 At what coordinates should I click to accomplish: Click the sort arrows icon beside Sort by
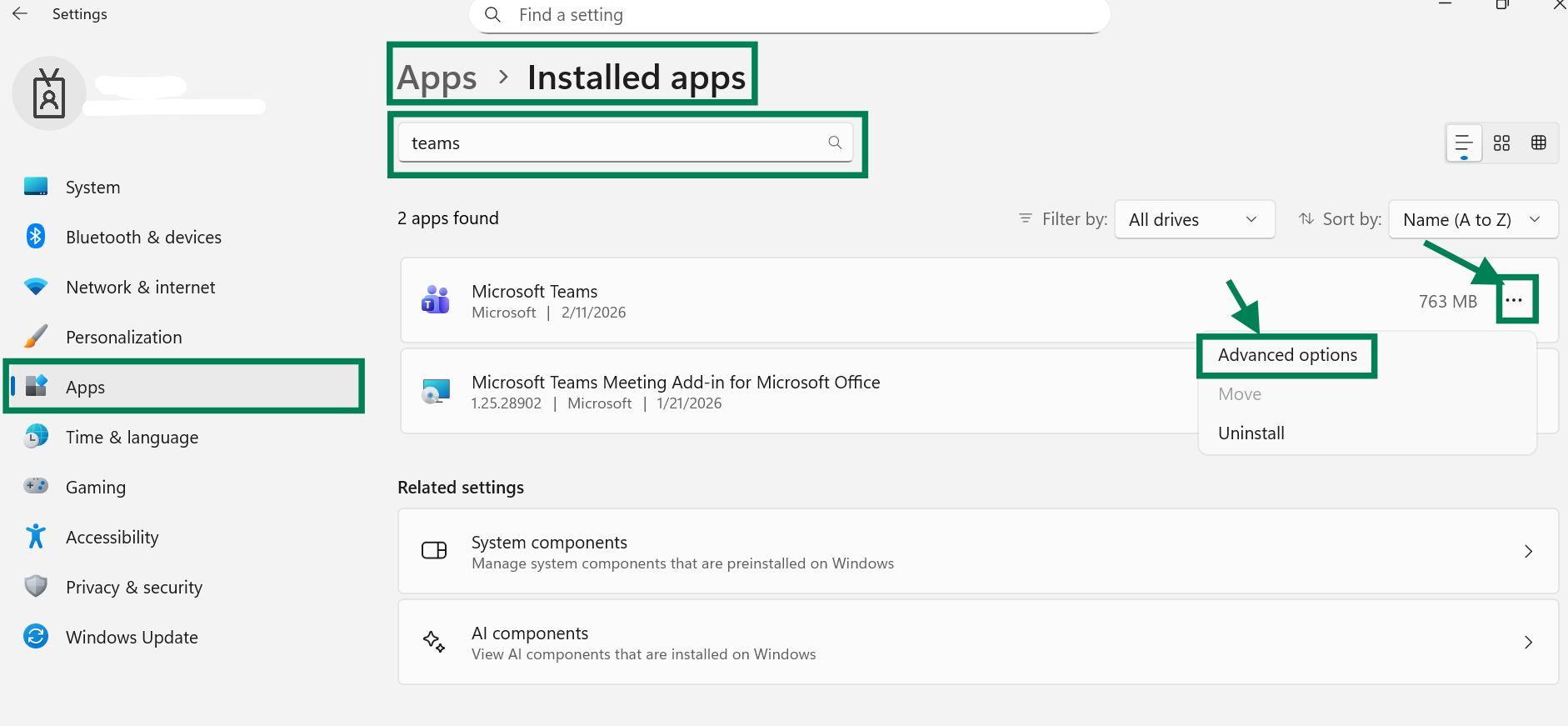(1306, 218)
